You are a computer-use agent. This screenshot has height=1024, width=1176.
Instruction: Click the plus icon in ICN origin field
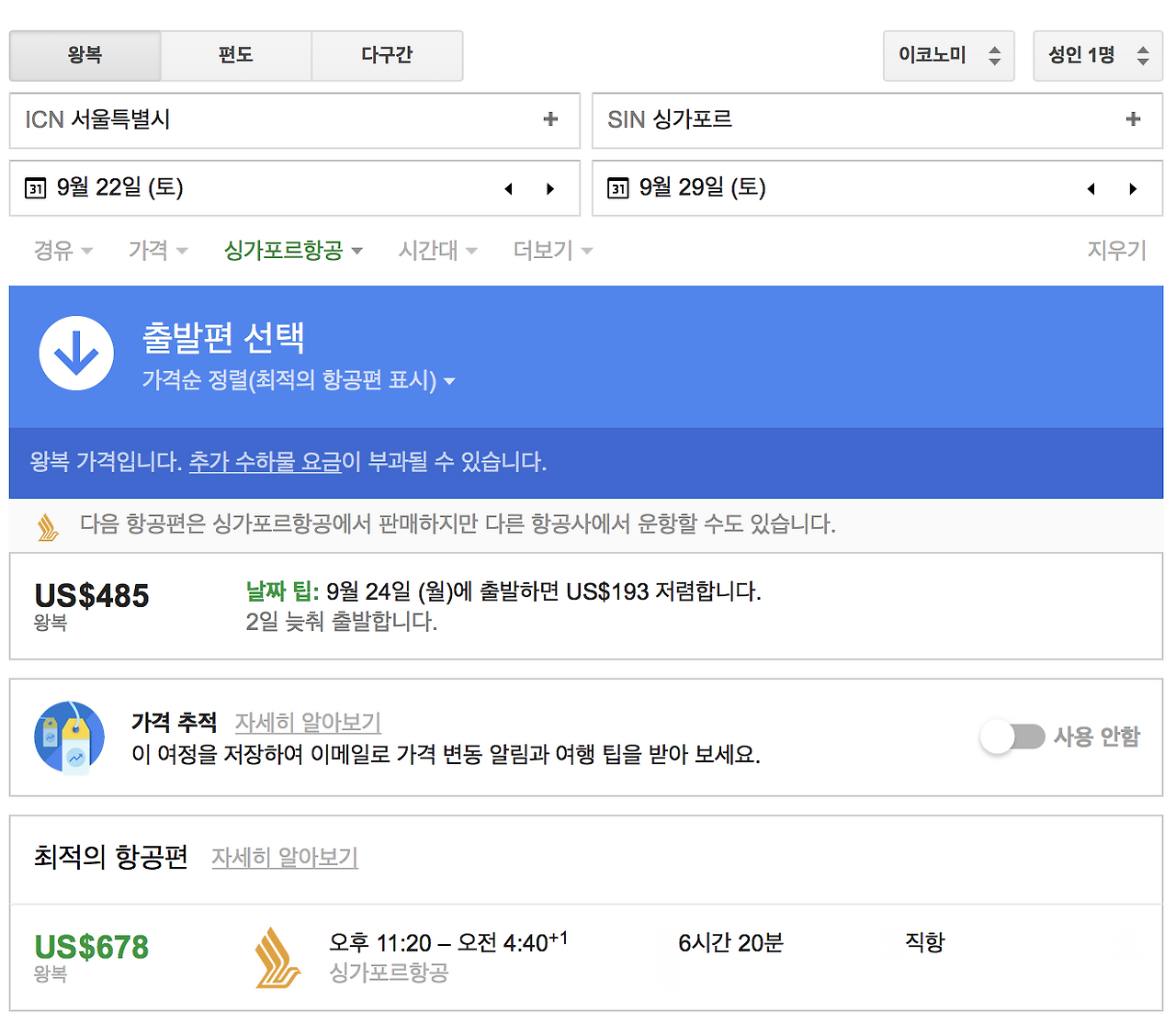[x=550, y=118]
